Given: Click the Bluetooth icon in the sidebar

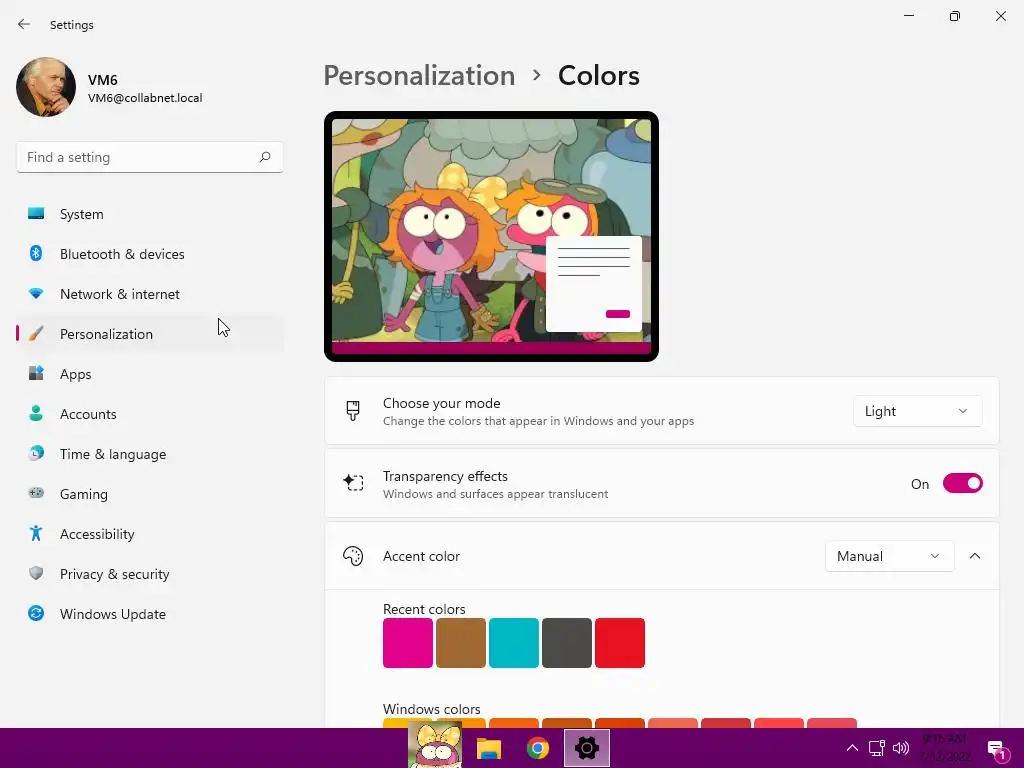Looking at the screenshot, I should (36, 253).
